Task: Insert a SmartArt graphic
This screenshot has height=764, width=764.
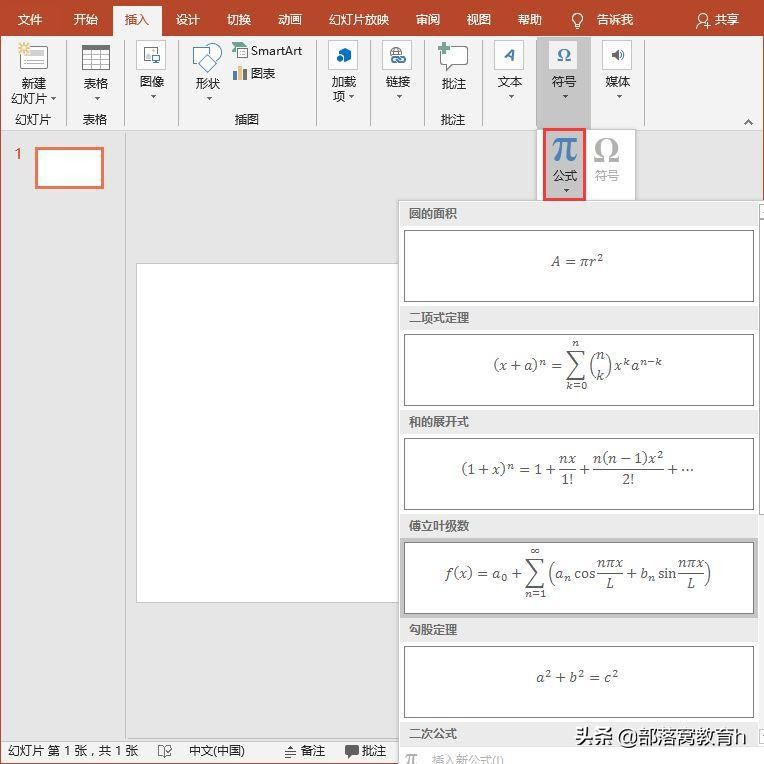Action: click(x=267, y=51)
